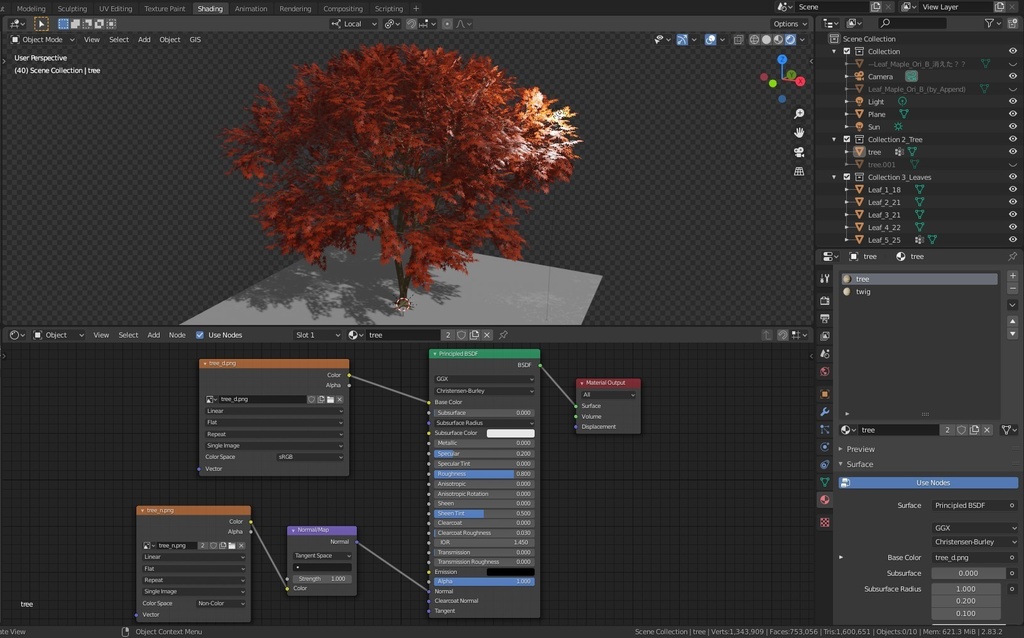This screenshot has height=638, width=1024.
Task: Select the twig material slot
Action: pyautogui.click(x=862, y=291)
